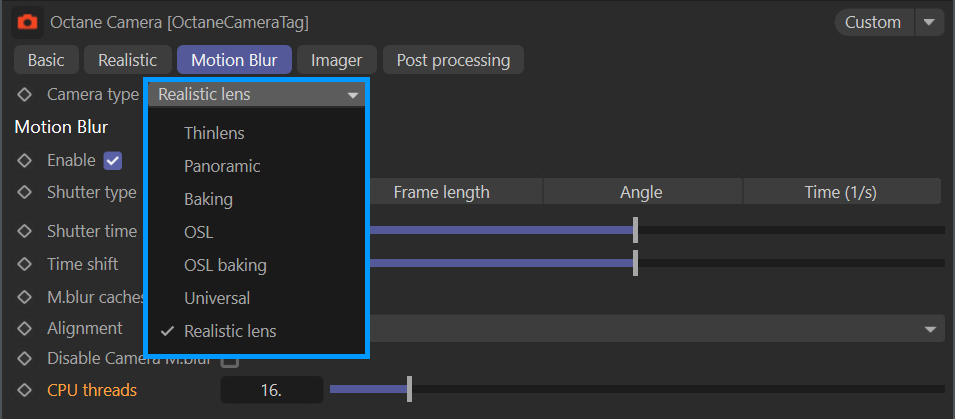Click keyframe diamond beside Camera type
955x419 pixels.
[x=25, y=95]
